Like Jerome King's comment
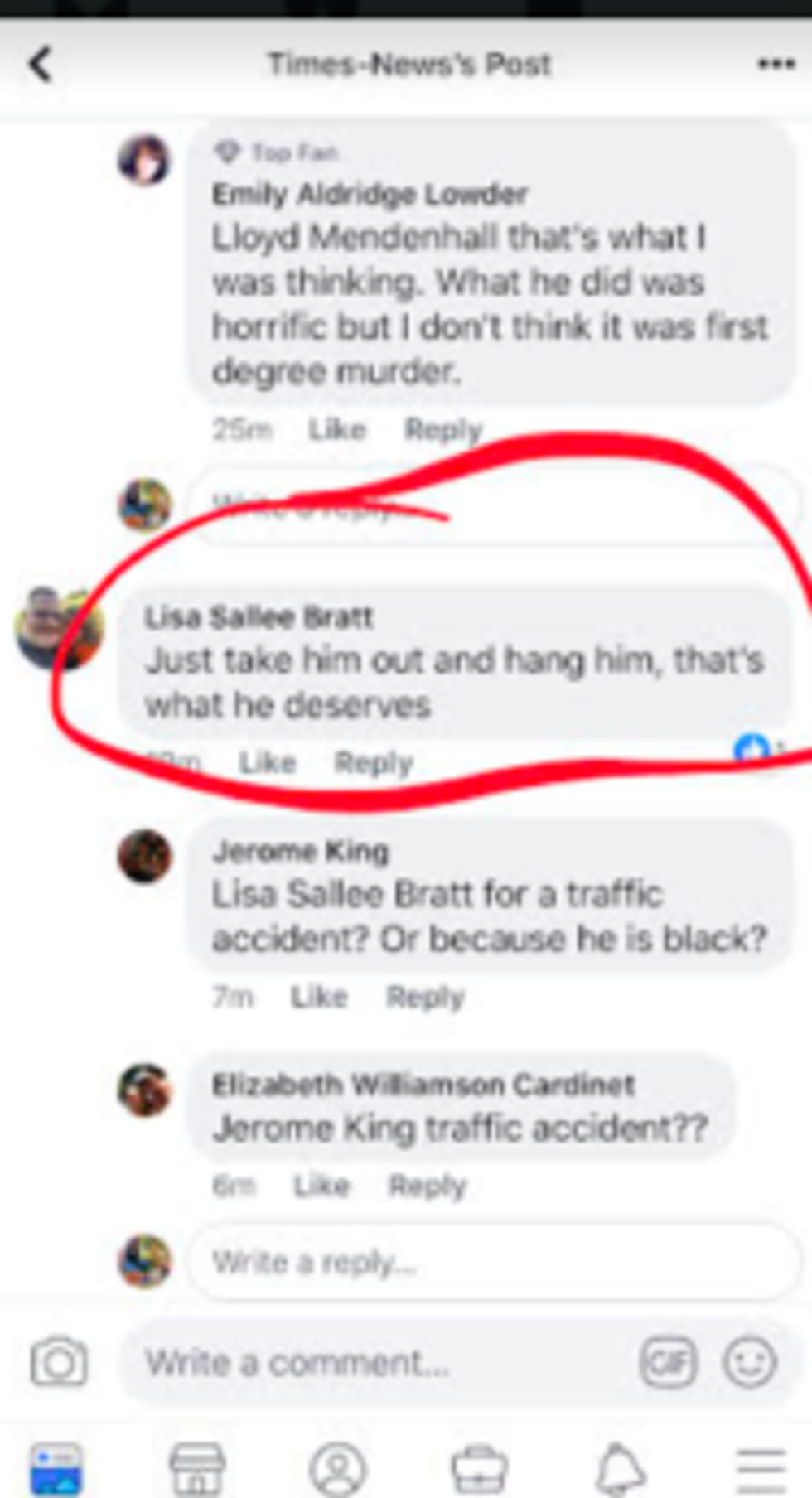The width and height of the screenshot is (812, 1498). (320, 997)
